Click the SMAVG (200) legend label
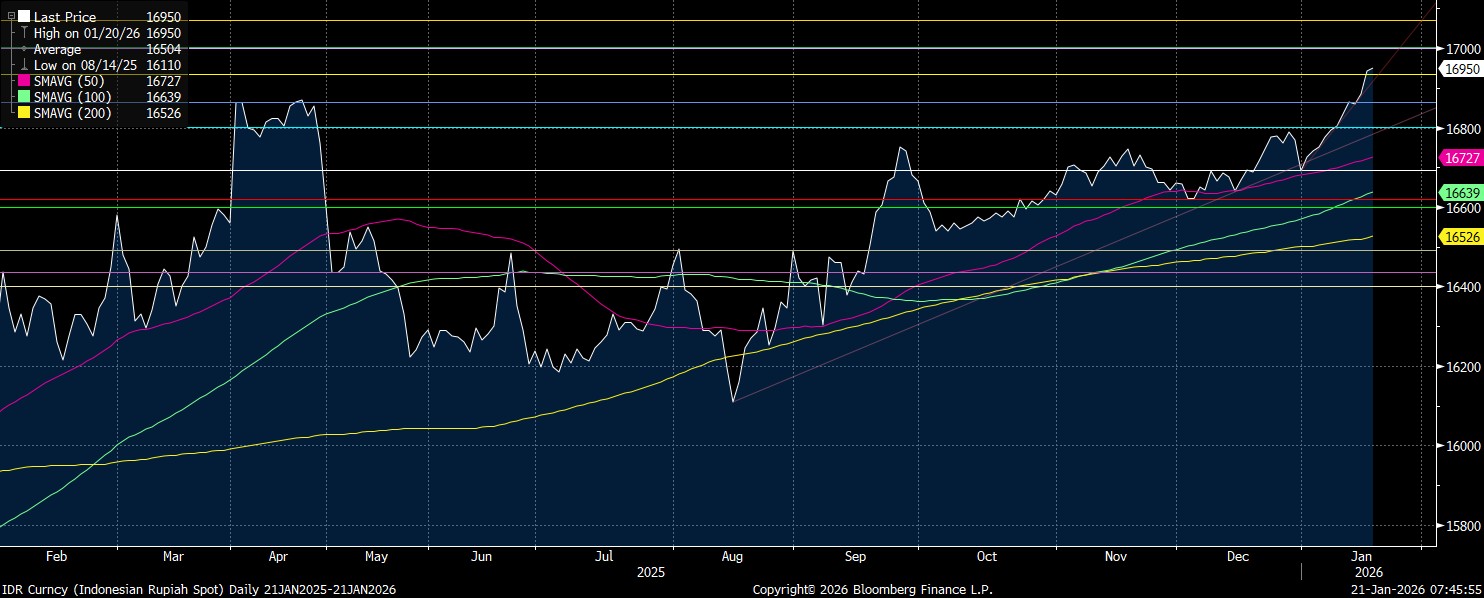Screen dimensions: 1484x598 (73, 113)
